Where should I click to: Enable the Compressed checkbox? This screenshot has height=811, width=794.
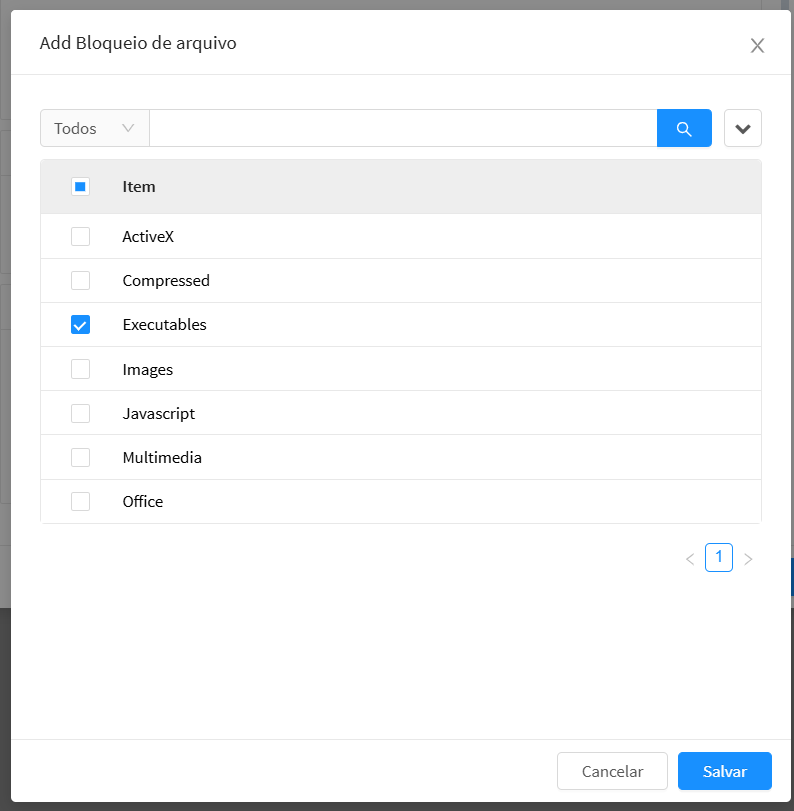tap(81, 281)
